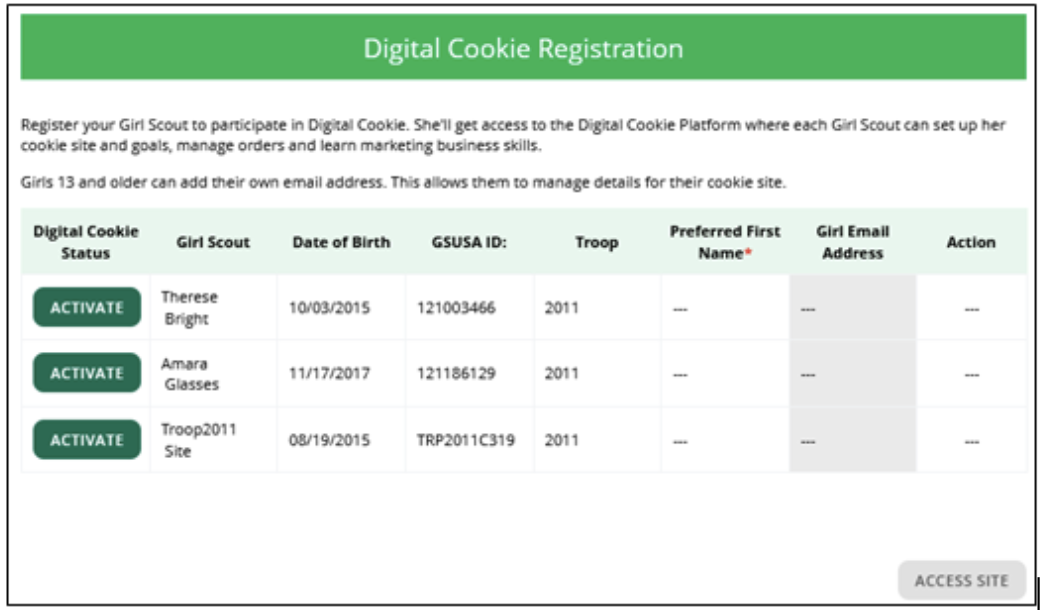
Task: Activate Digital Cookie for Therese Bright
Action: pos(87,307)
